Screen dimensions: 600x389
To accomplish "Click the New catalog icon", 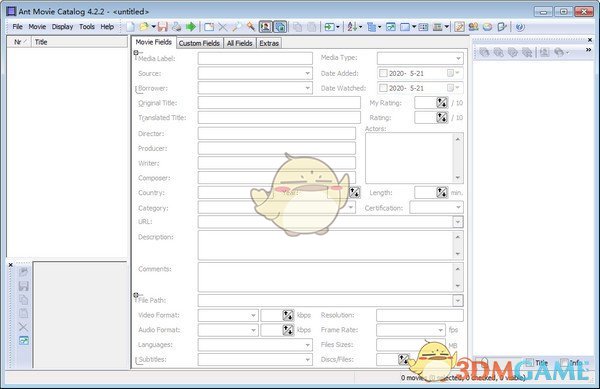I will point(130,27).
